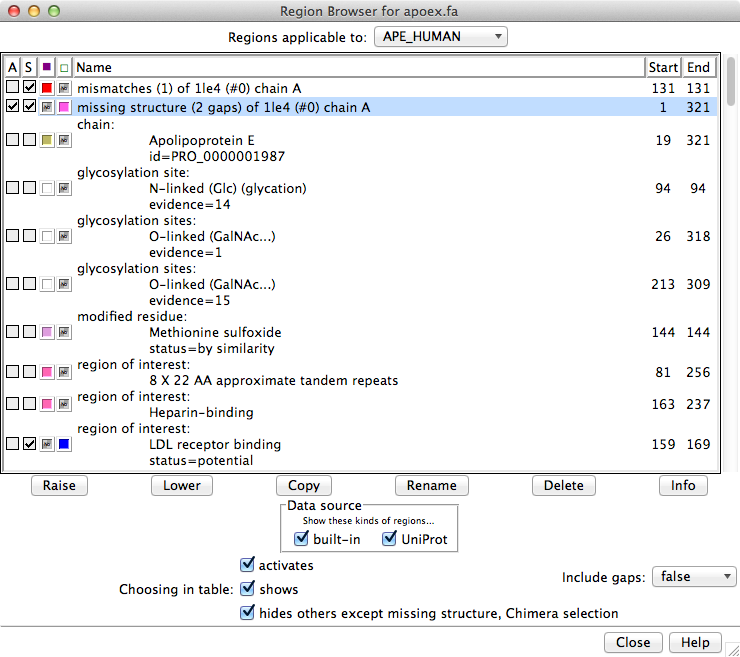Click the border no-color icon for mismatches row
The width and height of the screenshot is (740, 657).
pos(64,88)
